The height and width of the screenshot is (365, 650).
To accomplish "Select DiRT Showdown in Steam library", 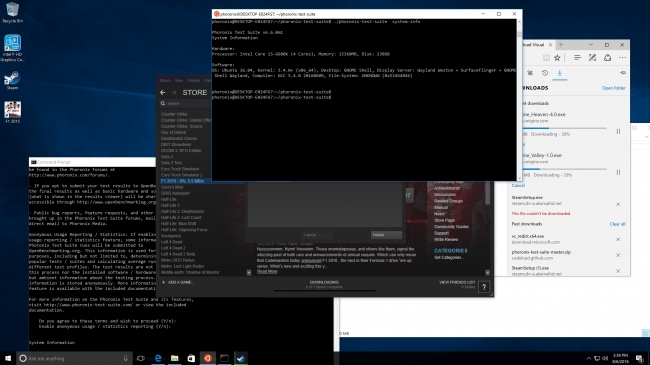I will pos(176,145).
